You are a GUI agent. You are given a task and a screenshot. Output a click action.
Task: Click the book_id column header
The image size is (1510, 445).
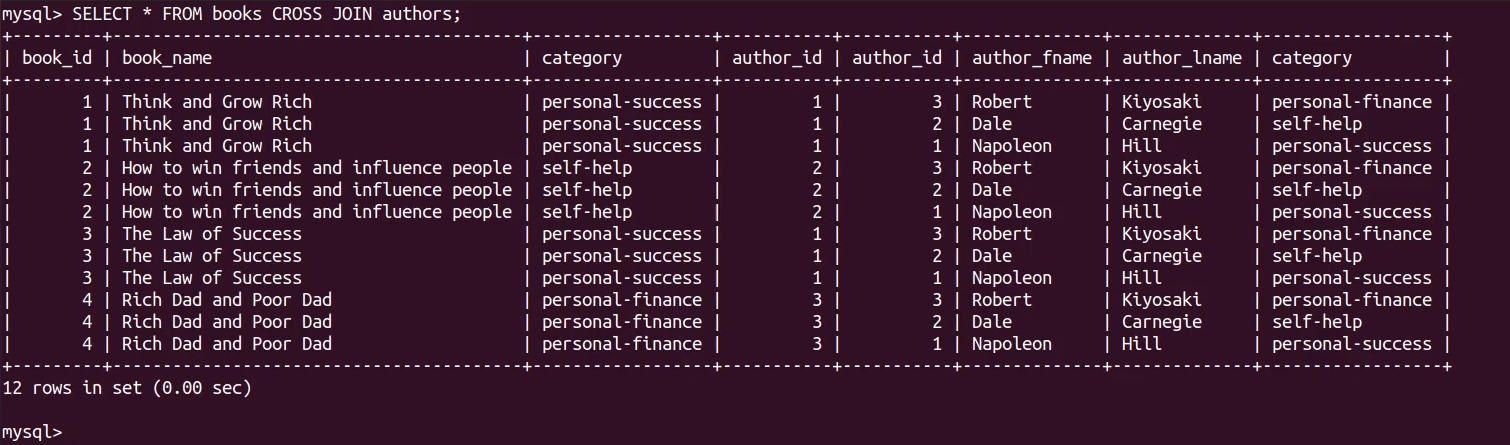click(x=57, y=58)
